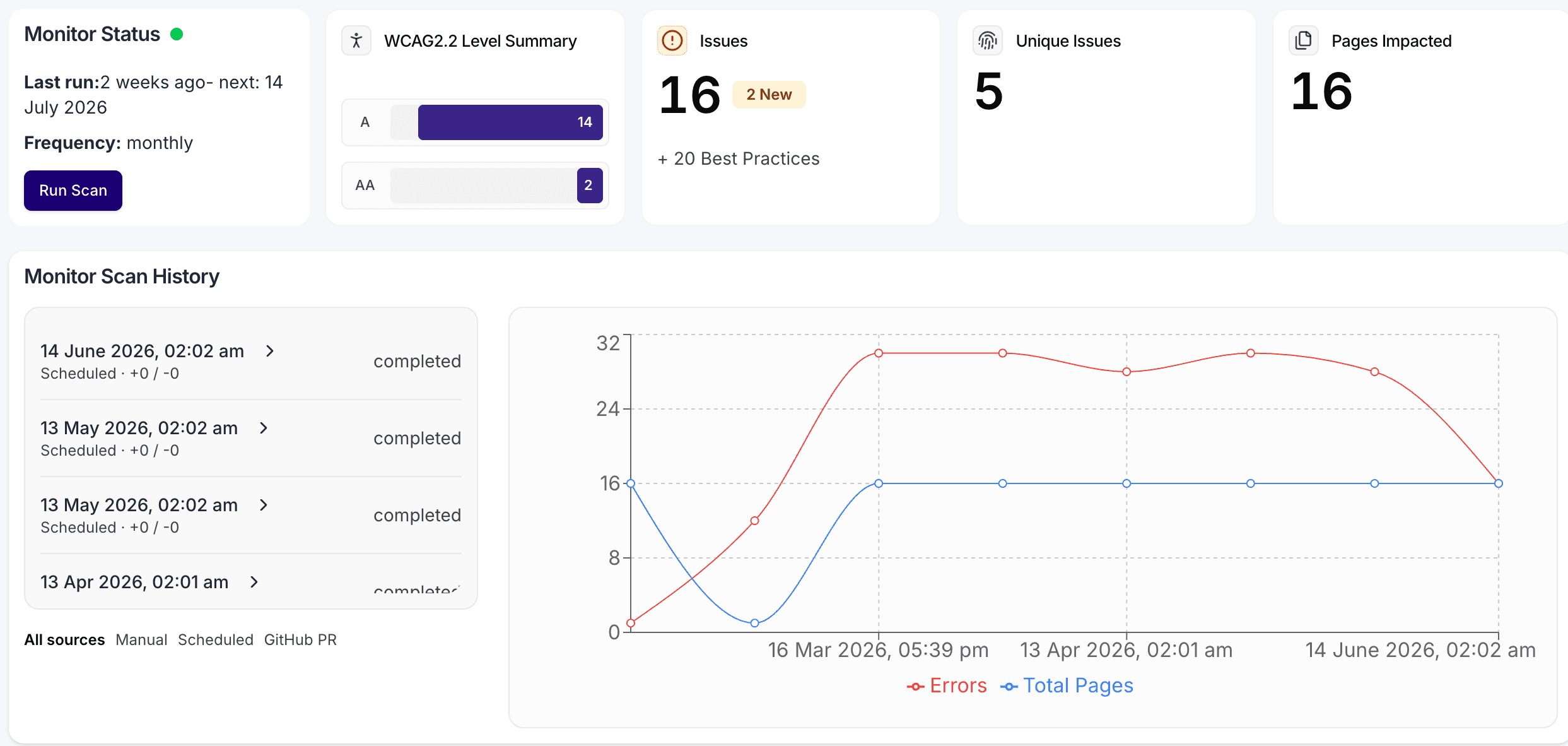
Task: Click the 2 New issues badge
Action: click(769, 95)
